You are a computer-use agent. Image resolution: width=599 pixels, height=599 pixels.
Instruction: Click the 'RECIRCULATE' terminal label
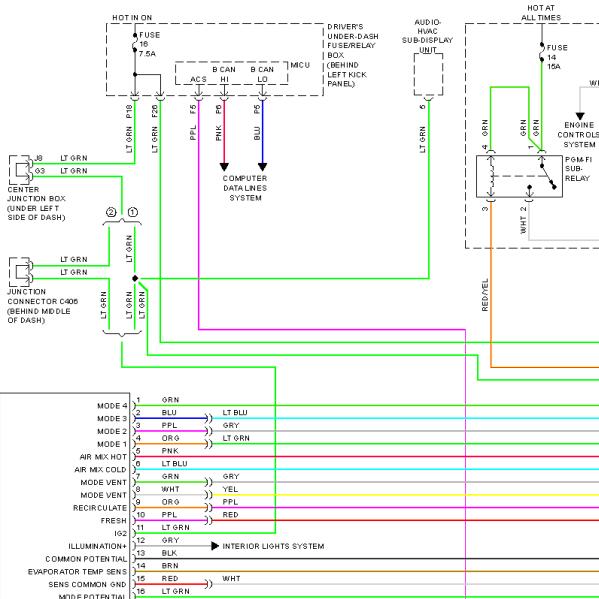100,508
